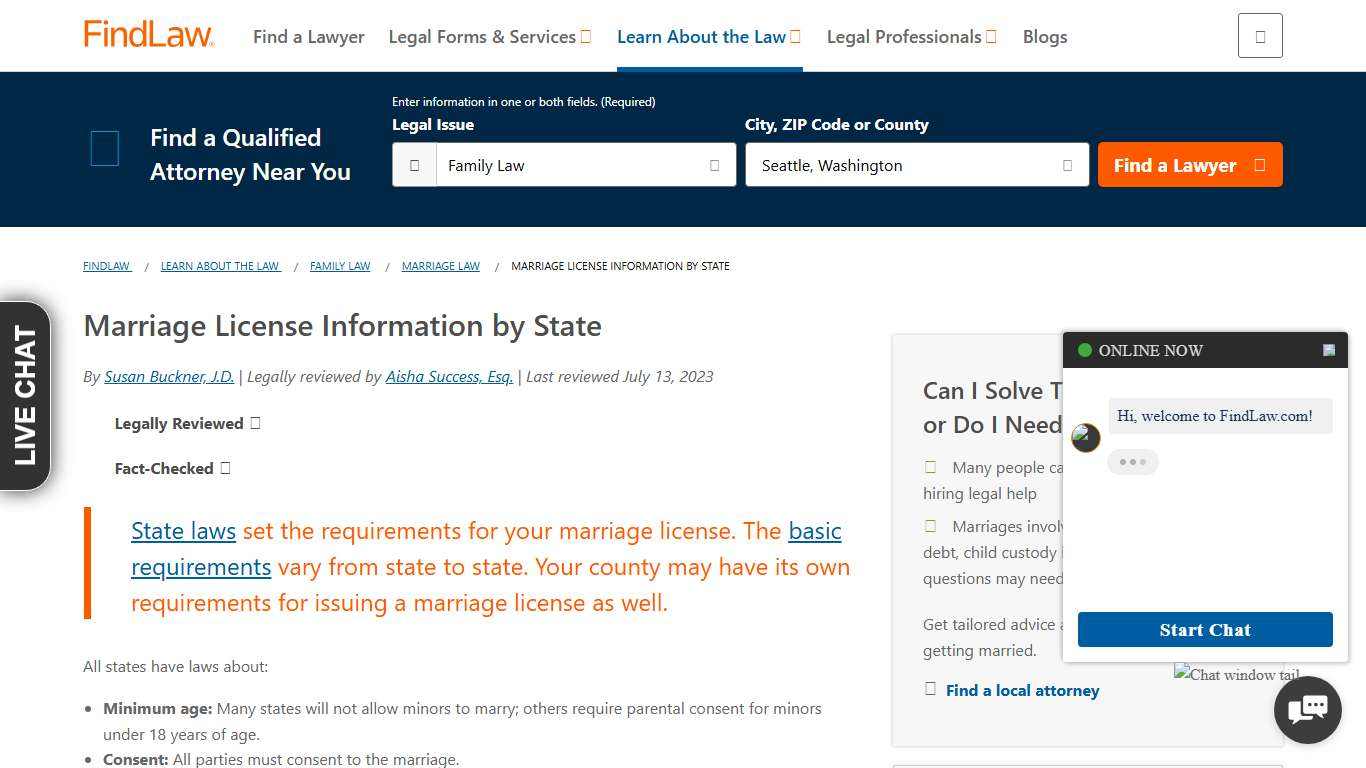Click the chat agent avatar
The height and width of the screenshot is (768, 1366).
(x=1085, y=437)
